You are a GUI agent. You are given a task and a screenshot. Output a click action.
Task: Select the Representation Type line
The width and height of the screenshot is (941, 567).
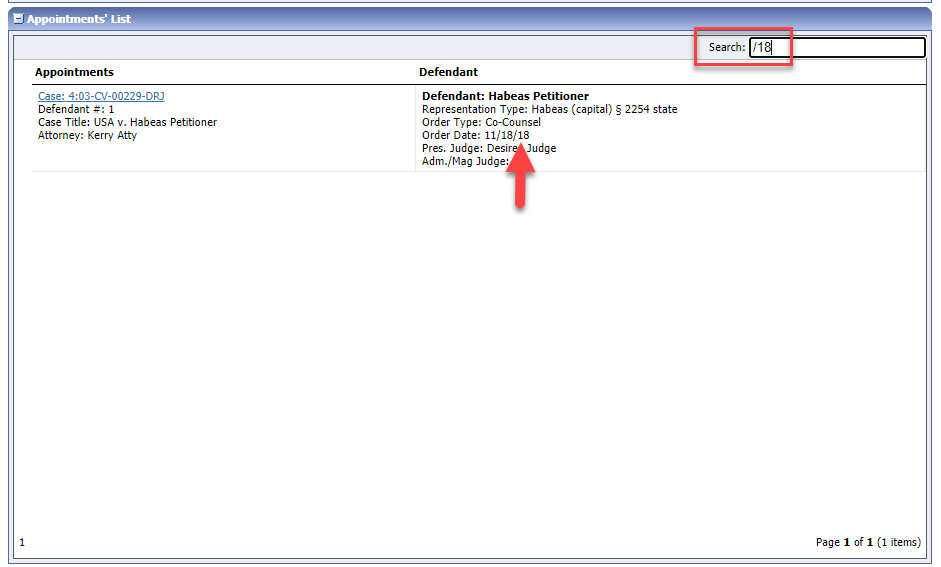[x=550, y=109]
